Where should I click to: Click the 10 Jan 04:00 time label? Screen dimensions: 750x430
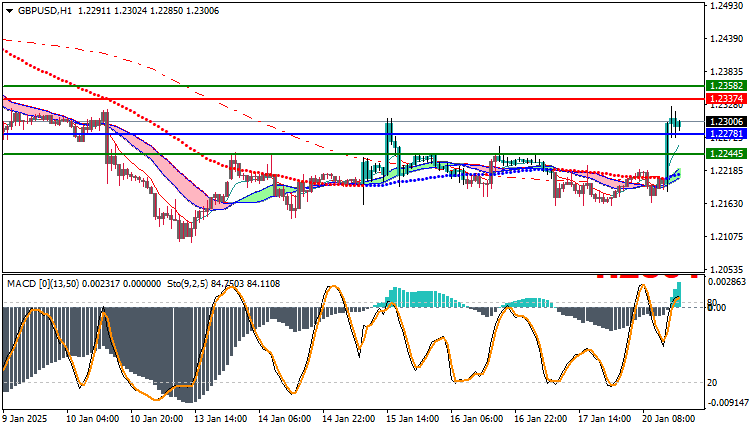coord(92,419)
